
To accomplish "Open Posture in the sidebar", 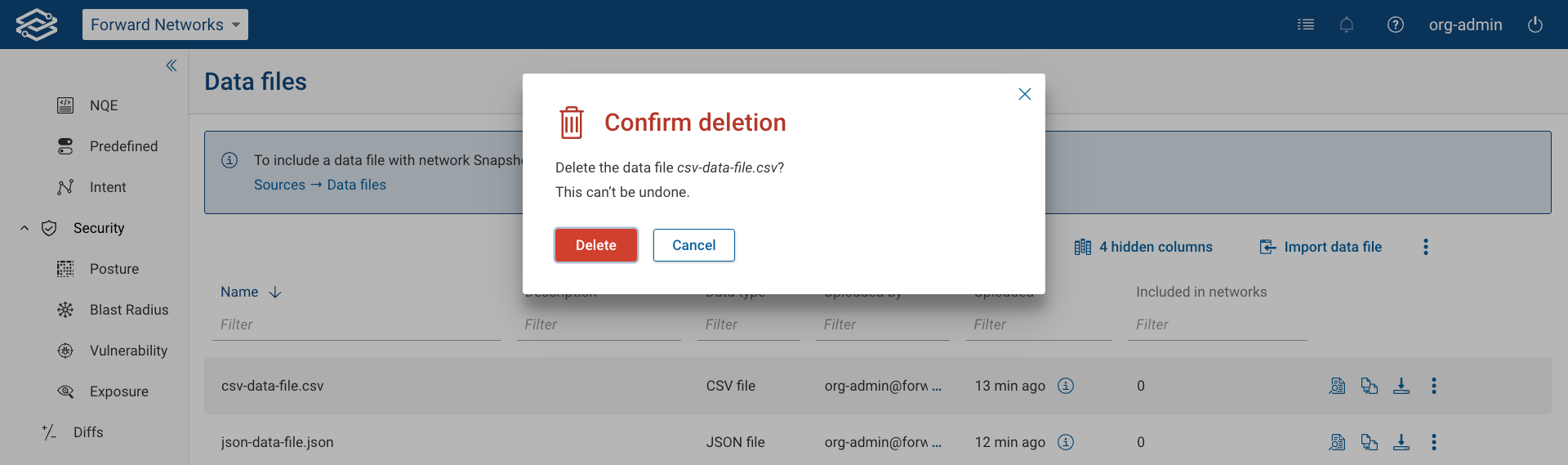I will coord(114,269).
